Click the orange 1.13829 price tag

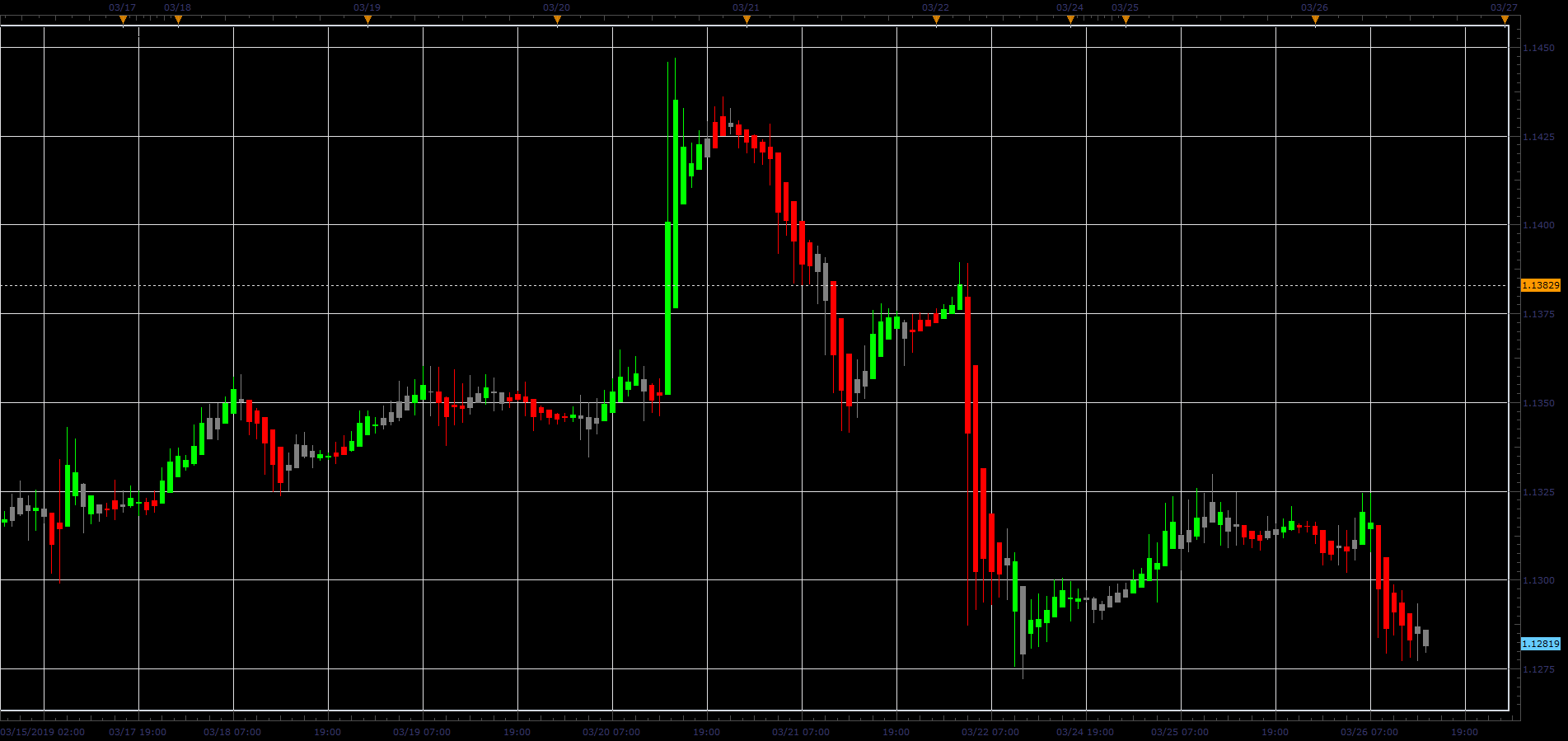tap(1540, 285)
